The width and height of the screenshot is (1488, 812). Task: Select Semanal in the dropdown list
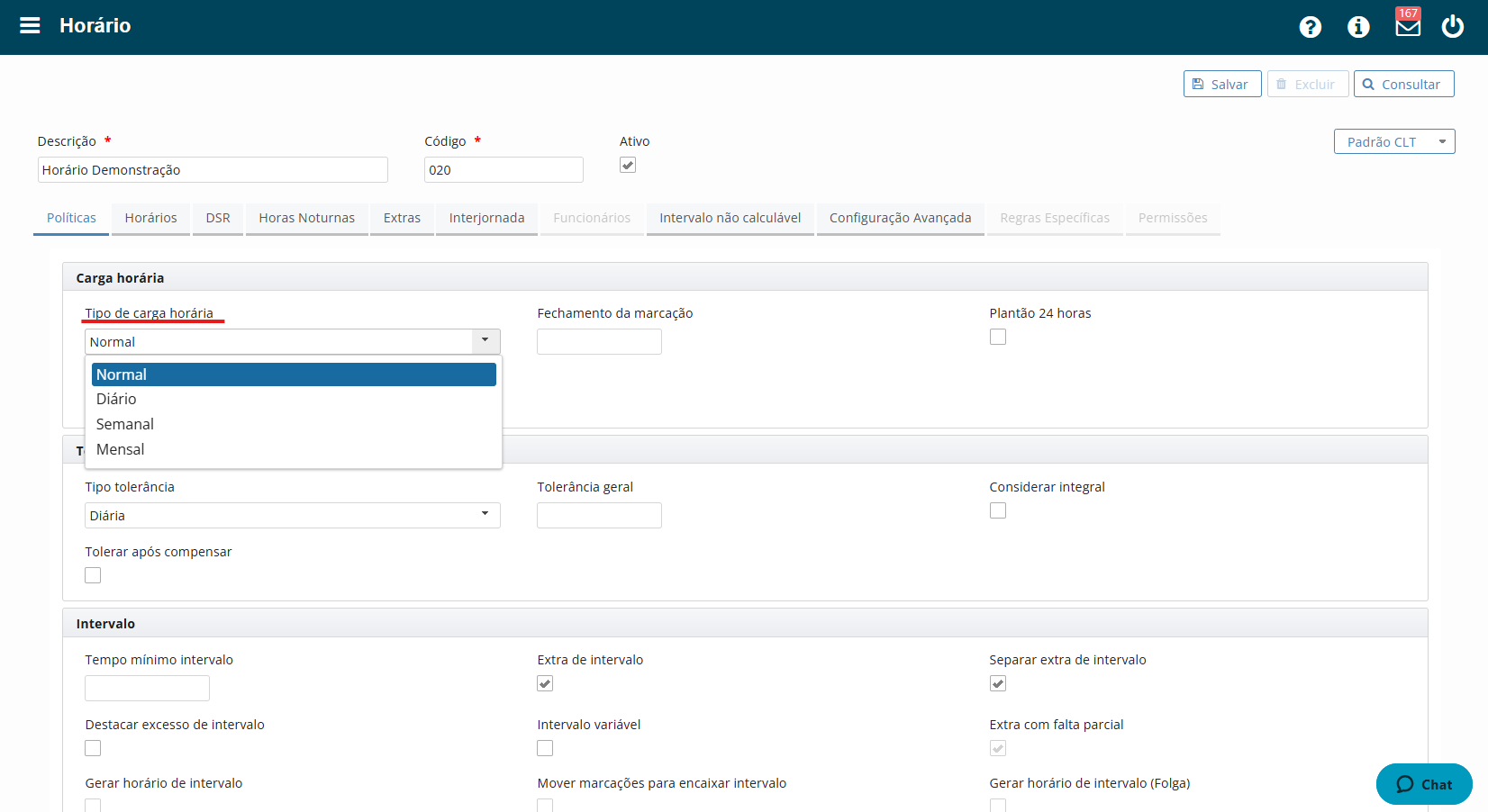[x=294, y=424]
